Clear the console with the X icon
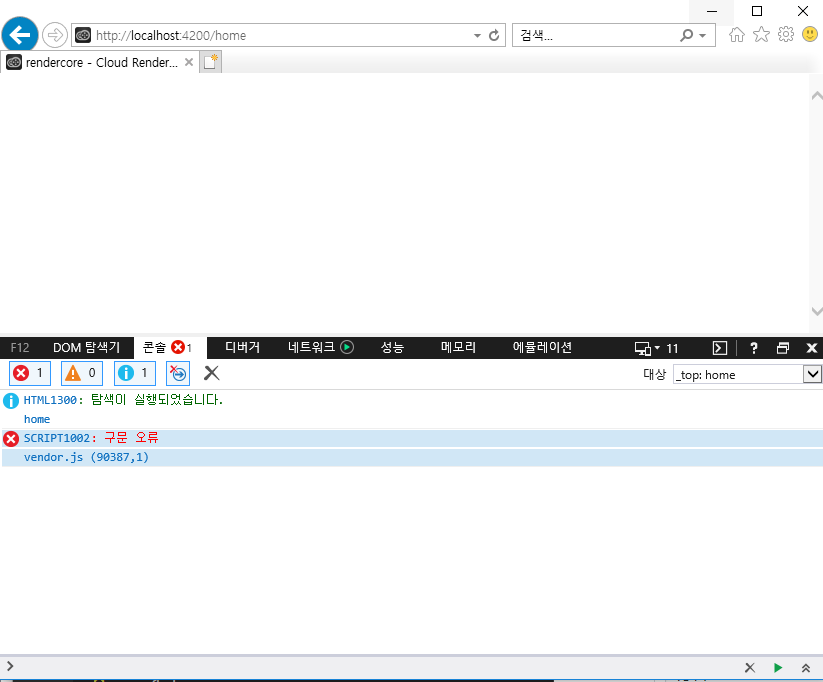The width and height of the screenshot is (823, 682). tap(211, 373)
